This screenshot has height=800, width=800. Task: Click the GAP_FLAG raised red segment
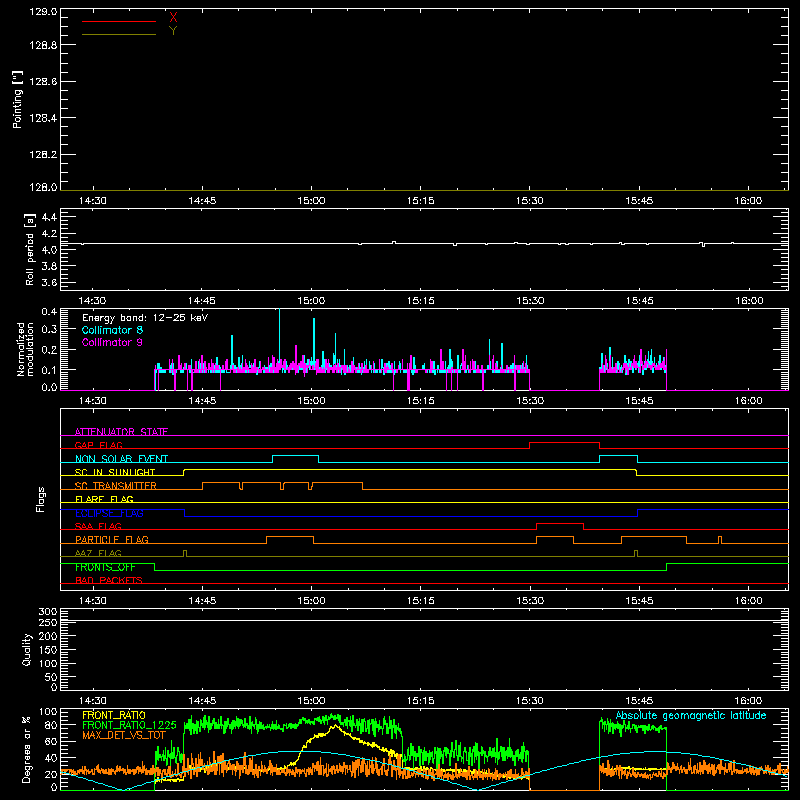564,442
